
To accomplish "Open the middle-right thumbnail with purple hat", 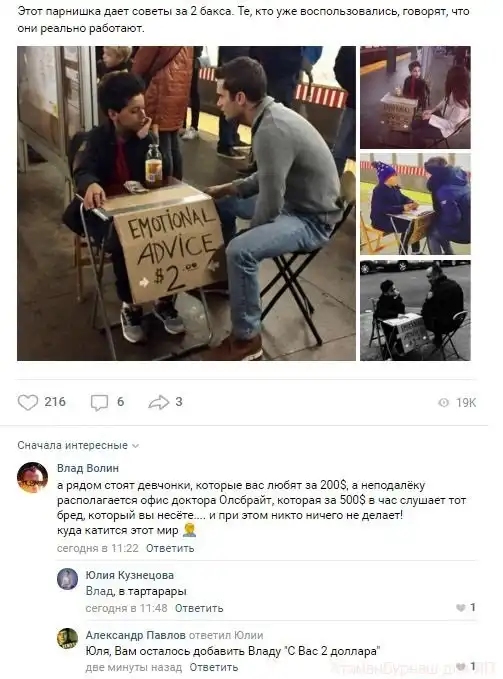I will [415, 204].
